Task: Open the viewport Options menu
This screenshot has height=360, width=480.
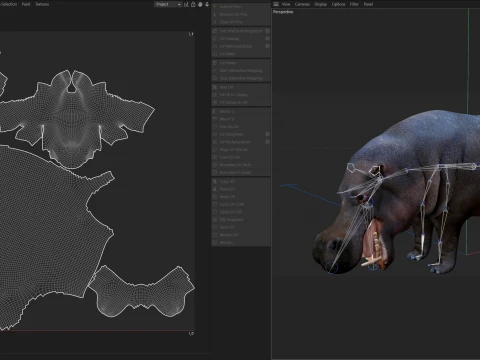Action: pyautogui.click(x=338, y=4)
